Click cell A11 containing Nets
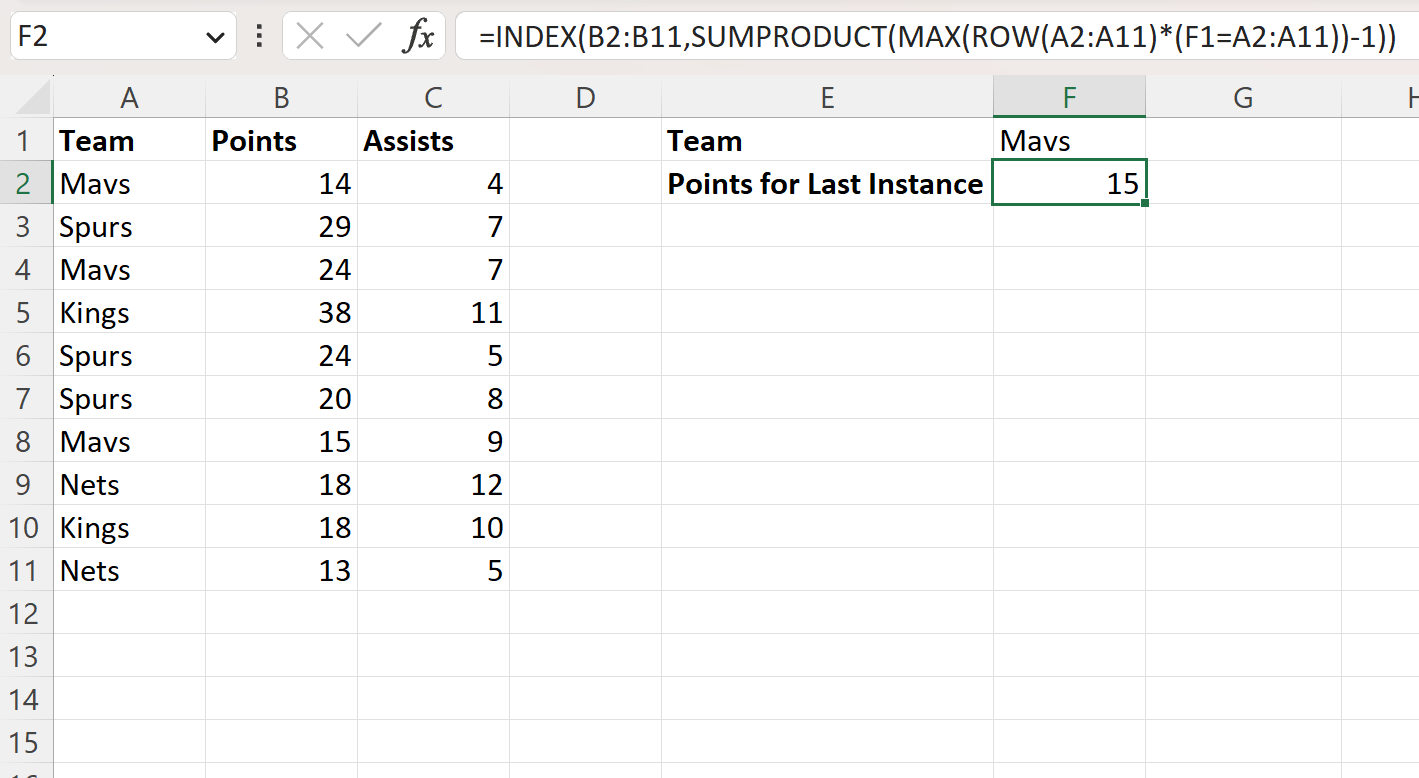Viewport: 1419px width, 778px height. [129, 570]
